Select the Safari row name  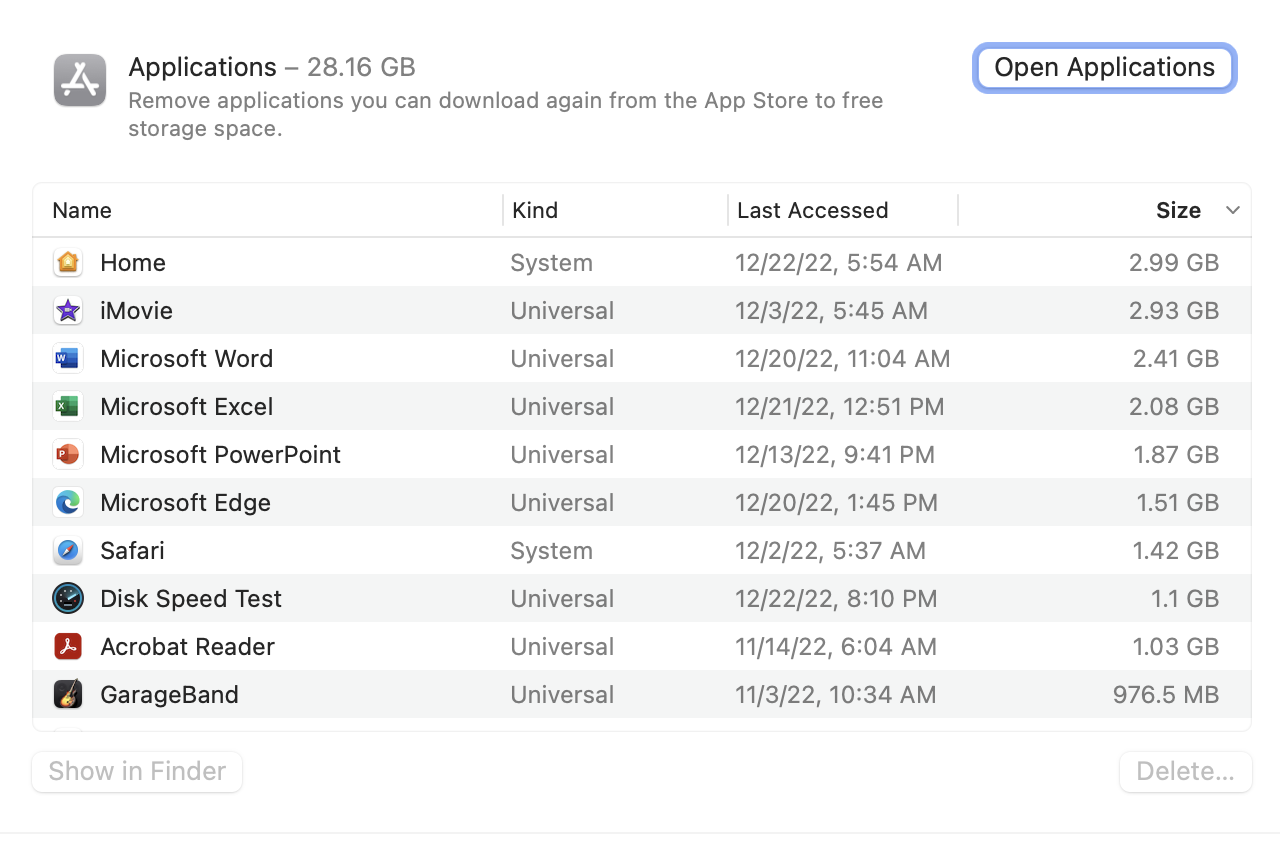(x=132, y=551)
